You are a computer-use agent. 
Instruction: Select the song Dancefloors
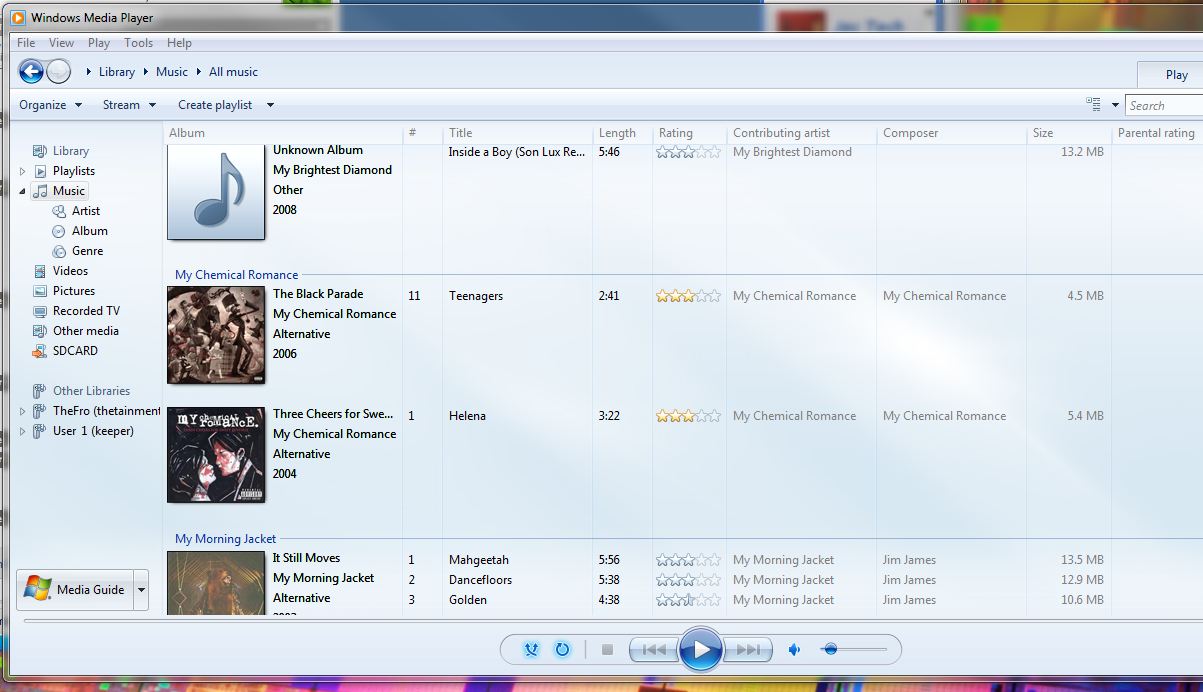click(480, 580)
